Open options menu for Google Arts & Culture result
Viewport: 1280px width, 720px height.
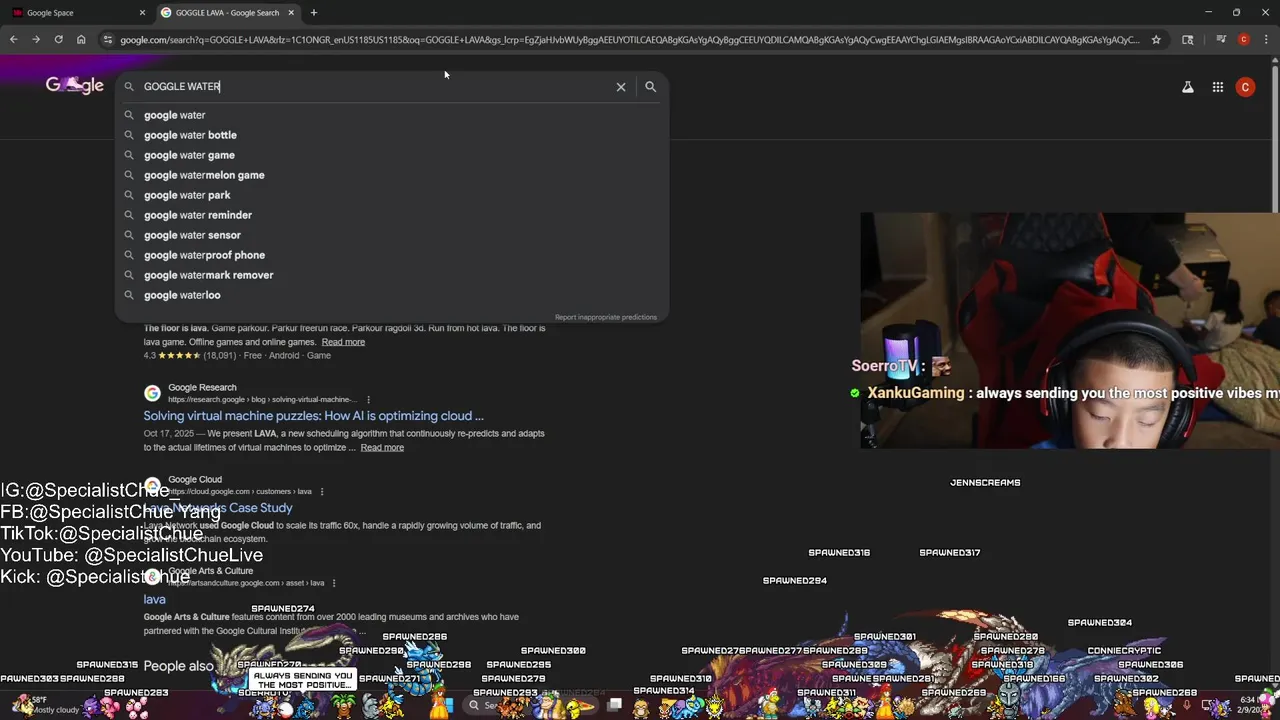pos(334,583)
